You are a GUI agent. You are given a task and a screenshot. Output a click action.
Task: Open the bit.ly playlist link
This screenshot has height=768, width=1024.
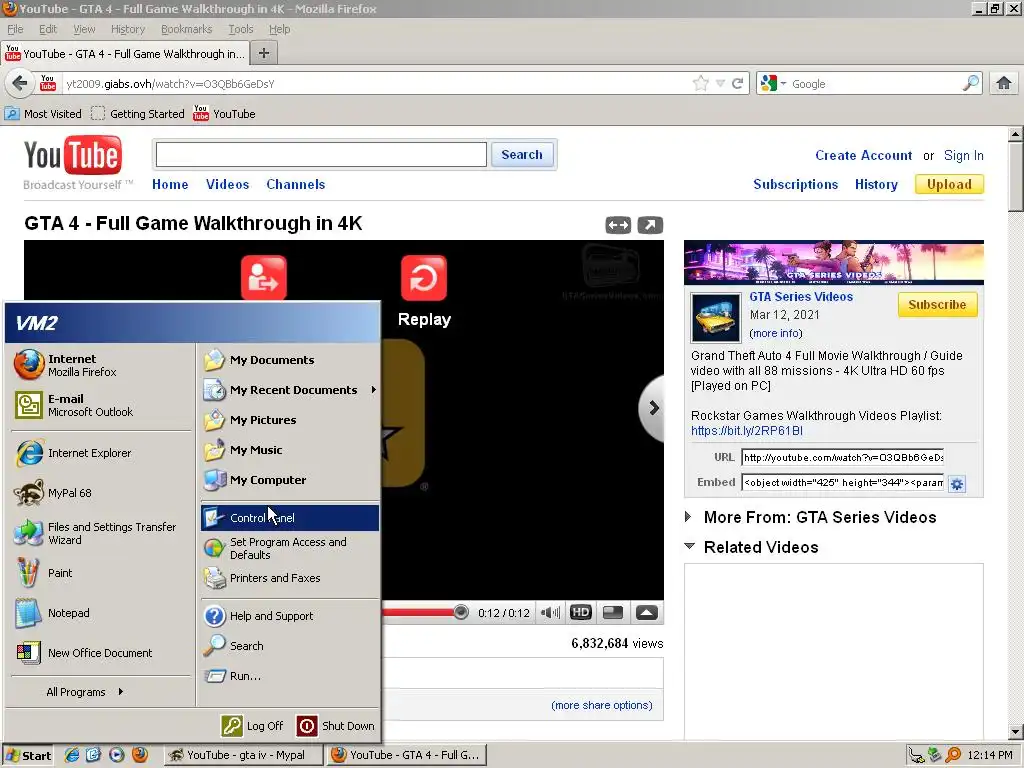(747, 431)
